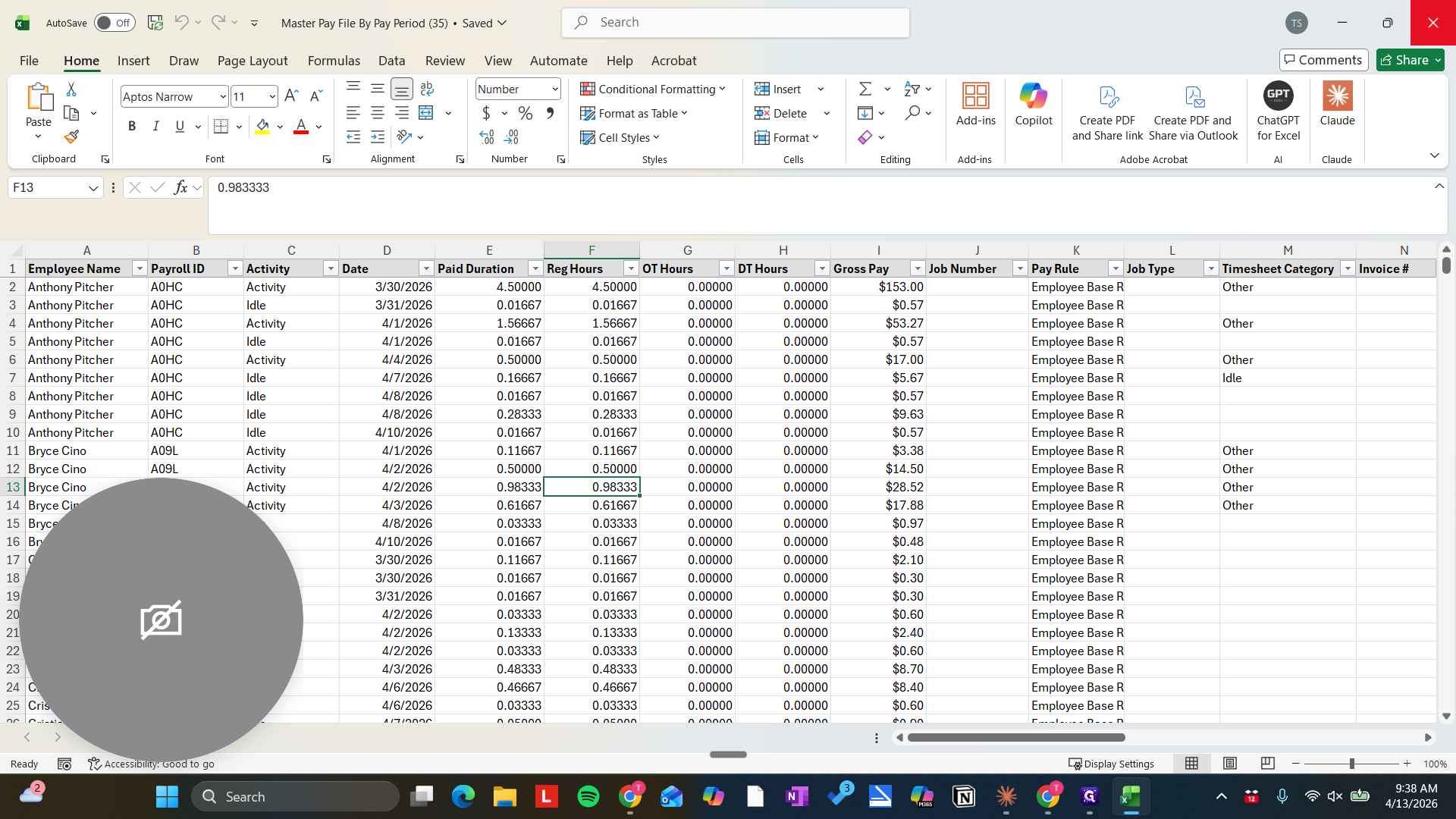Viewport: 1456px width, 819px height.
Task: Click into the Name Box showing F13
Action: point(47,187)
